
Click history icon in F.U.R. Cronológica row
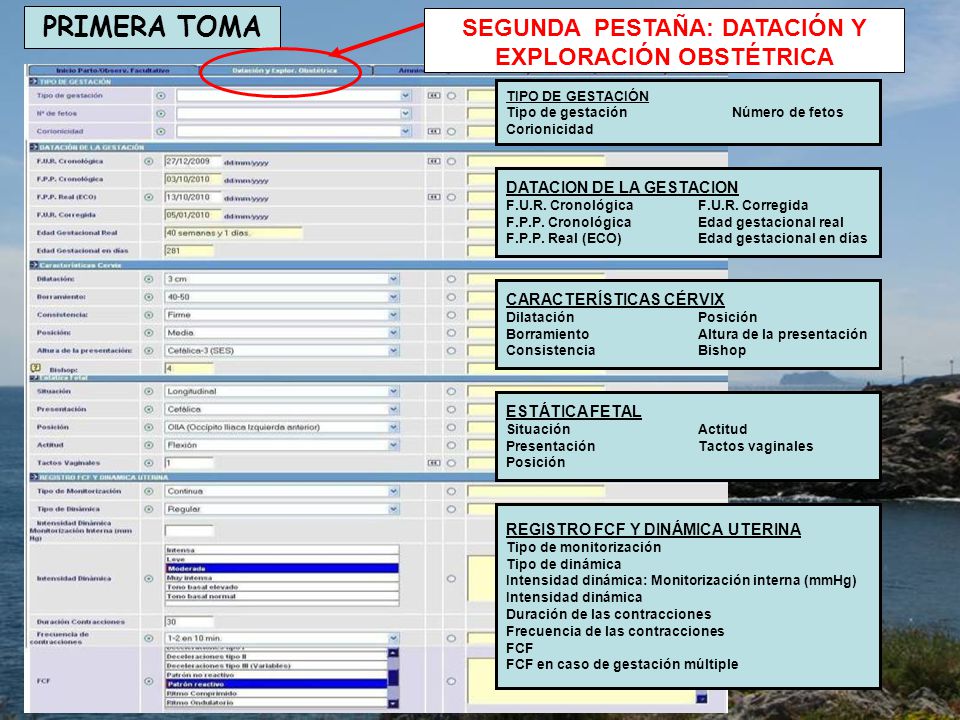click(x=433, y=161)
